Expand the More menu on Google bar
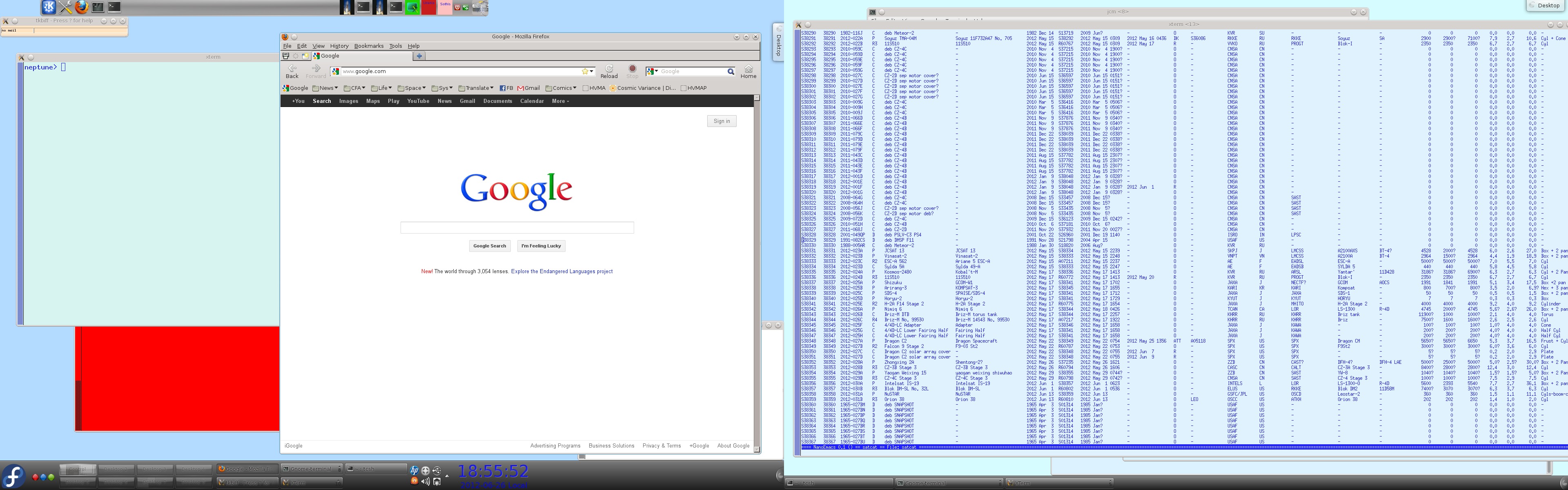Image resolution: width=1568 pixels, height=490 pixels. coord(560,101)
